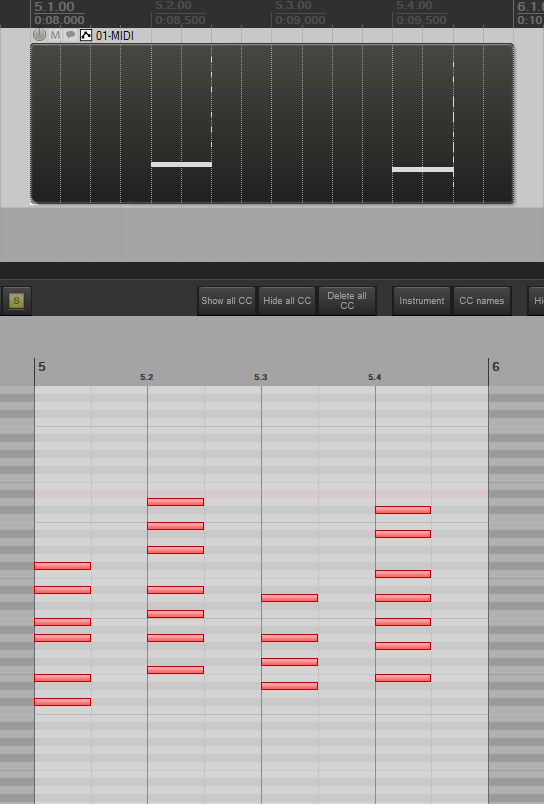Select the highest note at beat 5.3
The width and height of the screenshot is (544, 804).
tap(290, 598)
